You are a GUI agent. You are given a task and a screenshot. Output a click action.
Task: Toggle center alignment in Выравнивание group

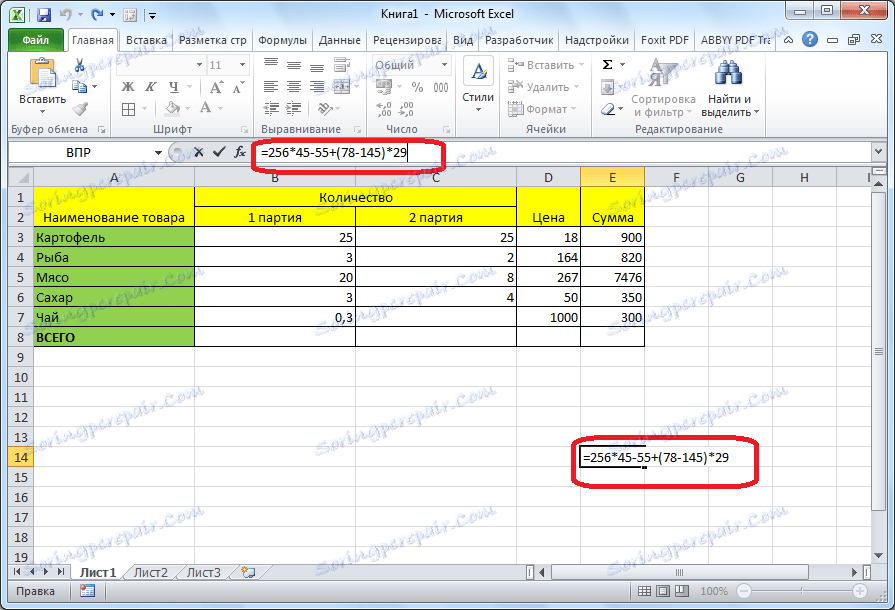click(x=292, y=87)
